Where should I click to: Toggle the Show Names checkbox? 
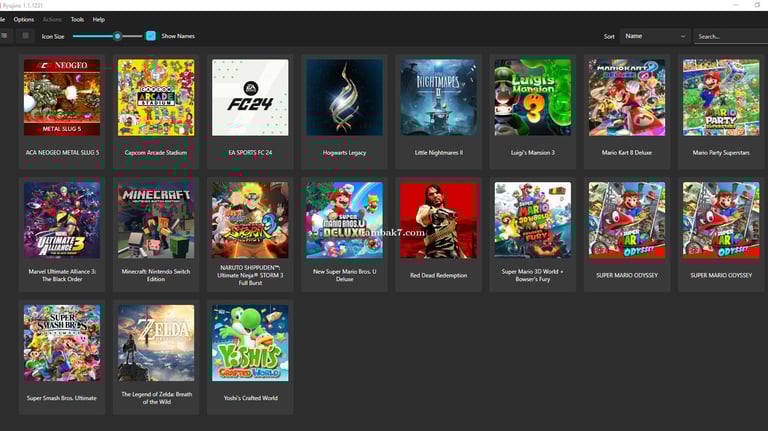(151, 36)
